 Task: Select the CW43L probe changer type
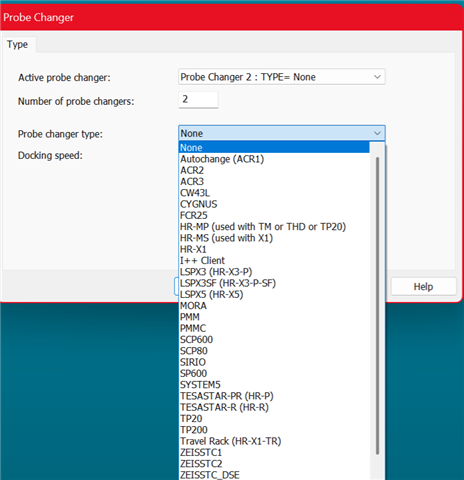click(x=274, y=193)
